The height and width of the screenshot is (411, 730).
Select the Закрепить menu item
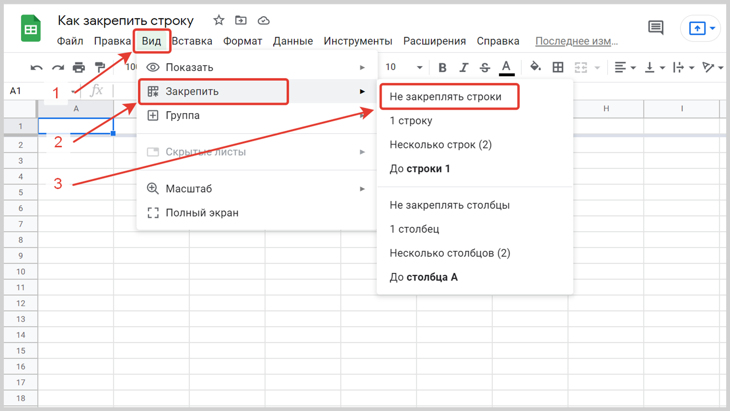tap(257, 91)
